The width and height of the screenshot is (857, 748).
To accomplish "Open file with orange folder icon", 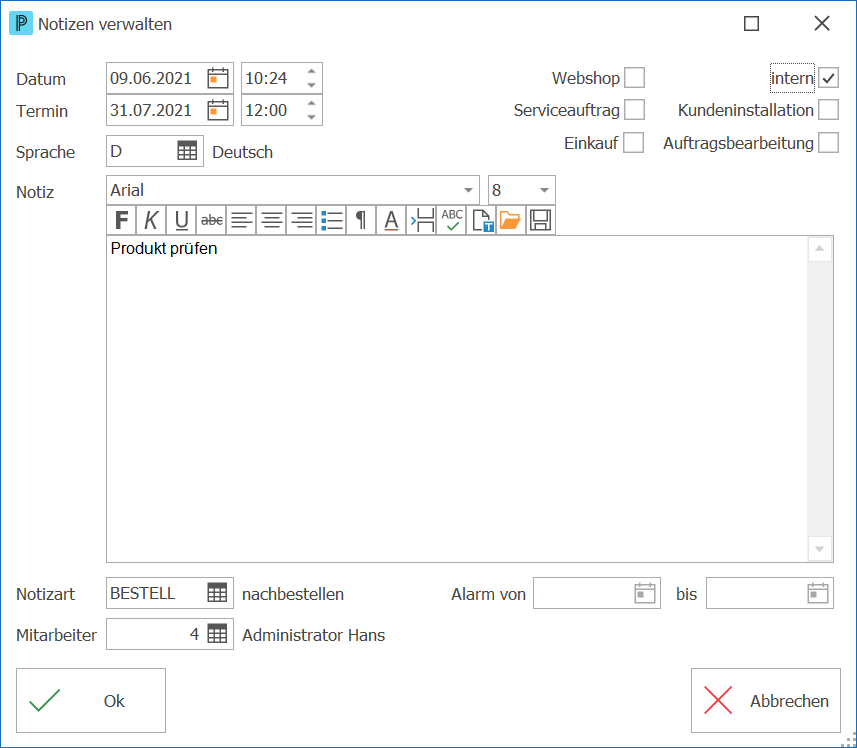I will pyautogui.click(x=511, y=220).
